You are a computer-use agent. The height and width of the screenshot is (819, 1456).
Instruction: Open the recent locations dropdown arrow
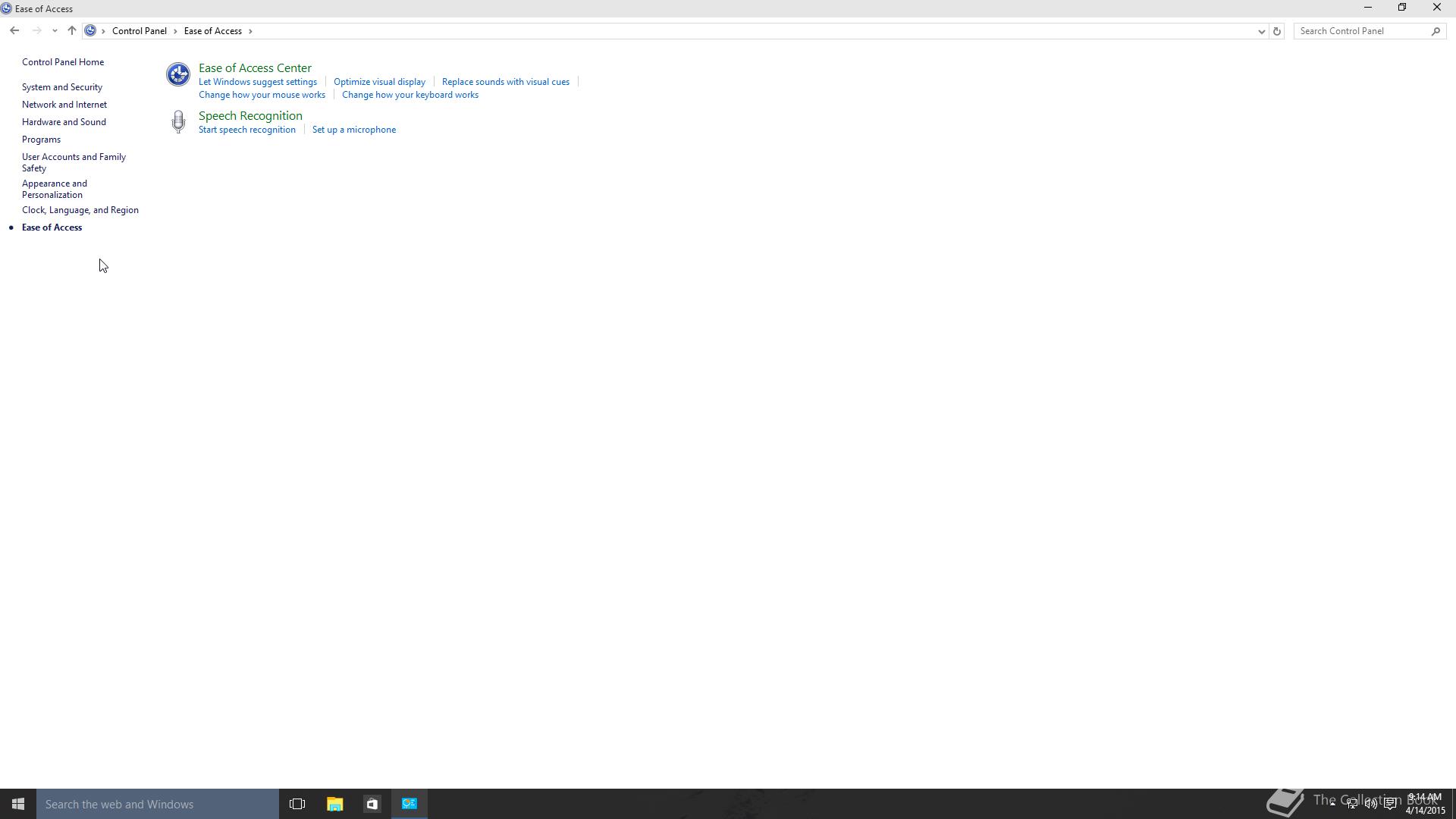[55, 31]
